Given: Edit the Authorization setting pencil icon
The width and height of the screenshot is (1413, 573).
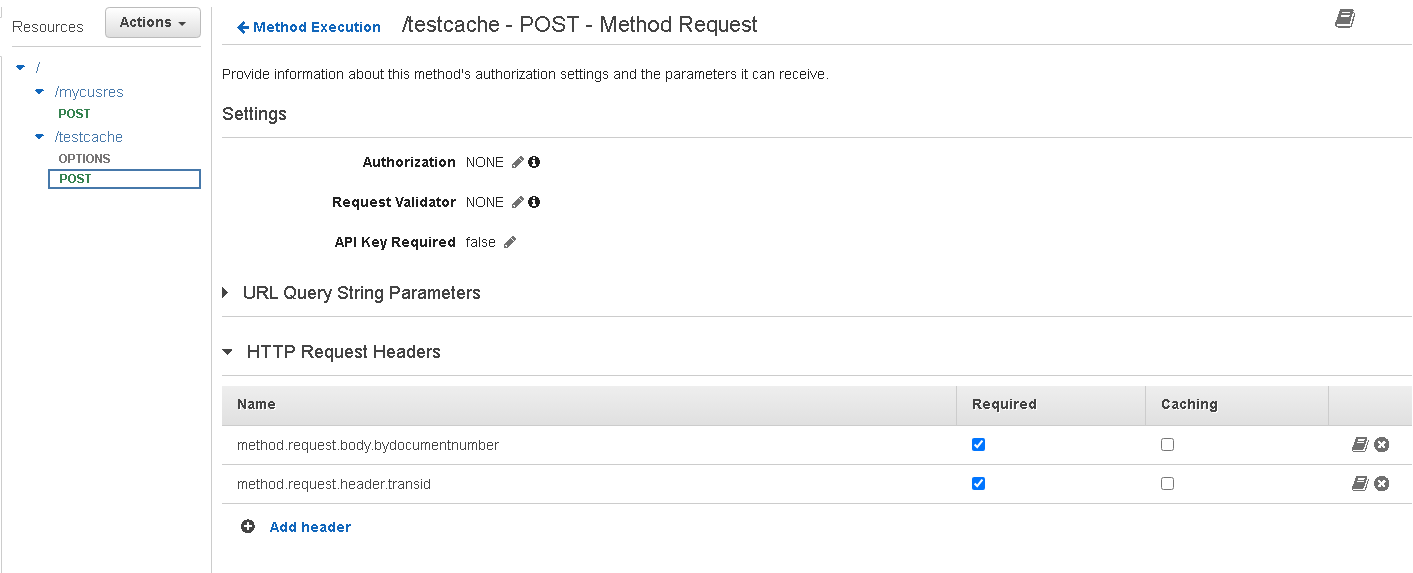Looking at the screenshot, I should (518, 162).
